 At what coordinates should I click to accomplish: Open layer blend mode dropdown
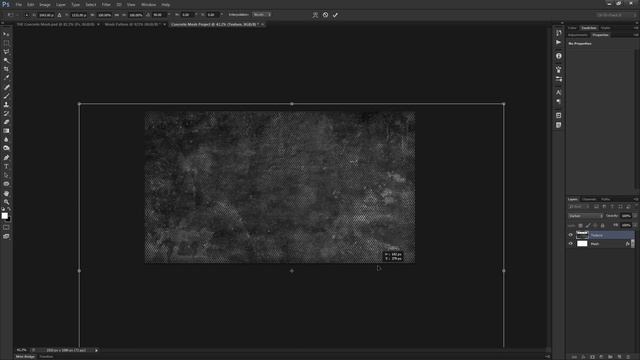[585, 216]
